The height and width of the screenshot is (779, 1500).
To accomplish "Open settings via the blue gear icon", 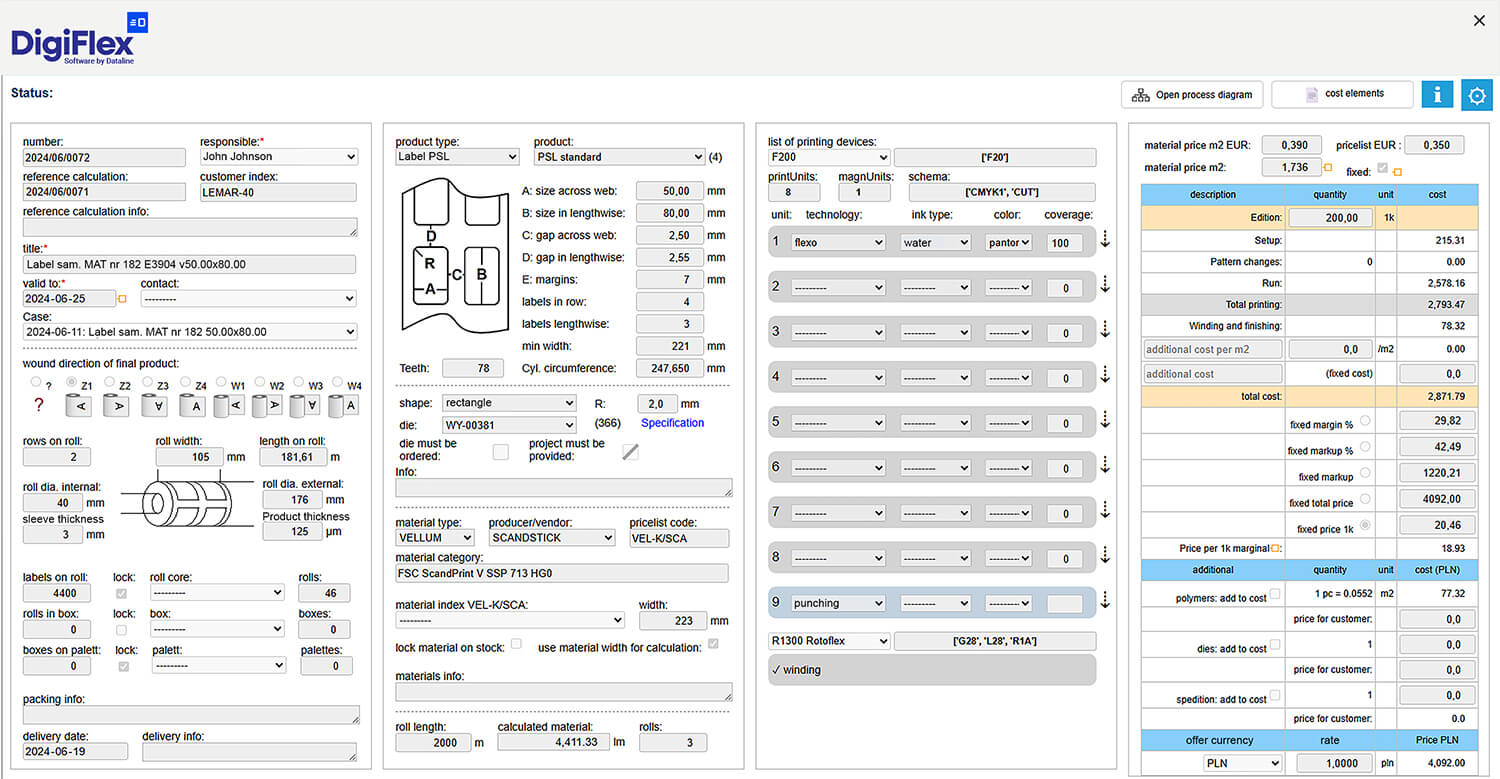I will 1476,94.
